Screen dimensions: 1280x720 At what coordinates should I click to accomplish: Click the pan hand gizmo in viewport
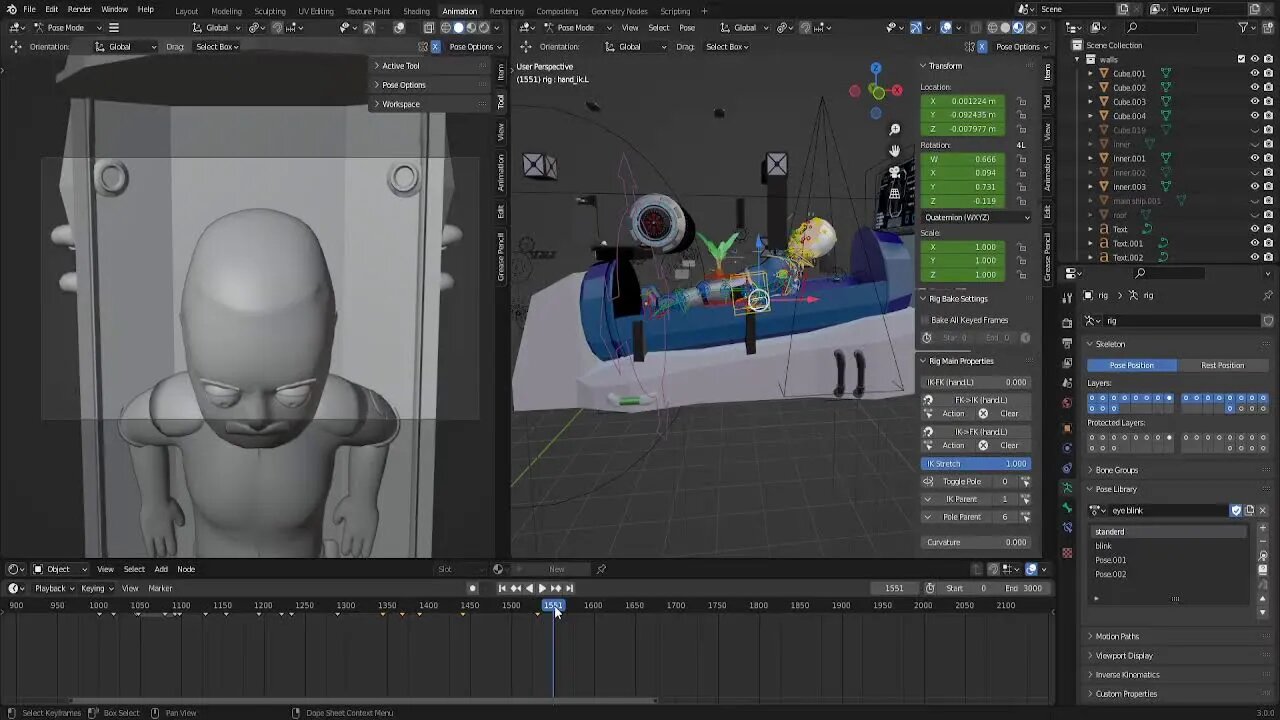point(894,151)
